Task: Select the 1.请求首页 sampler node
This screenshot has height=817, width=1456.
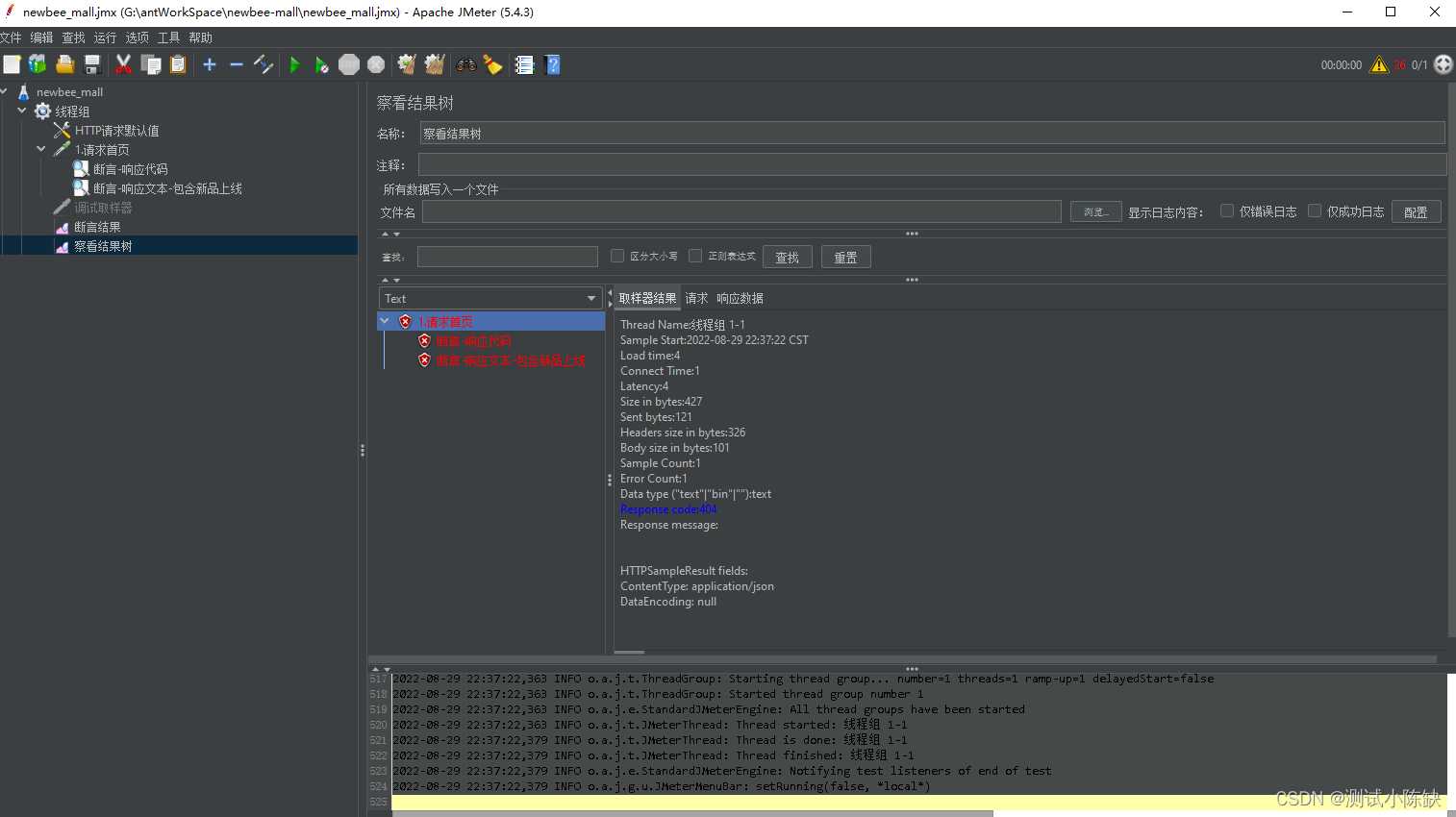Action: [x=102, y=150]
